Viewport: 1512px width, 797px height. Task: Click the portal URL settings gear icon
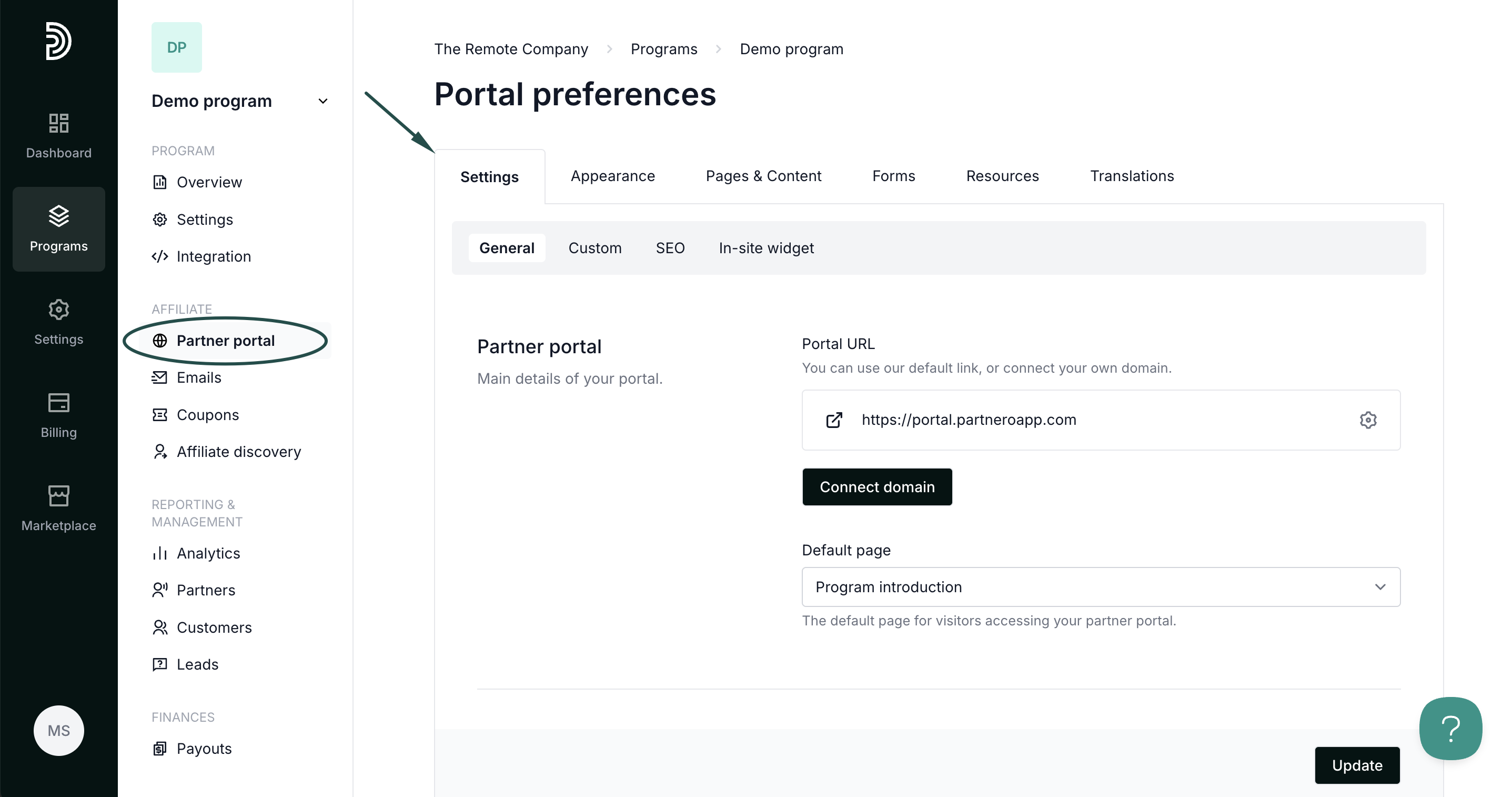(1368, 420)
